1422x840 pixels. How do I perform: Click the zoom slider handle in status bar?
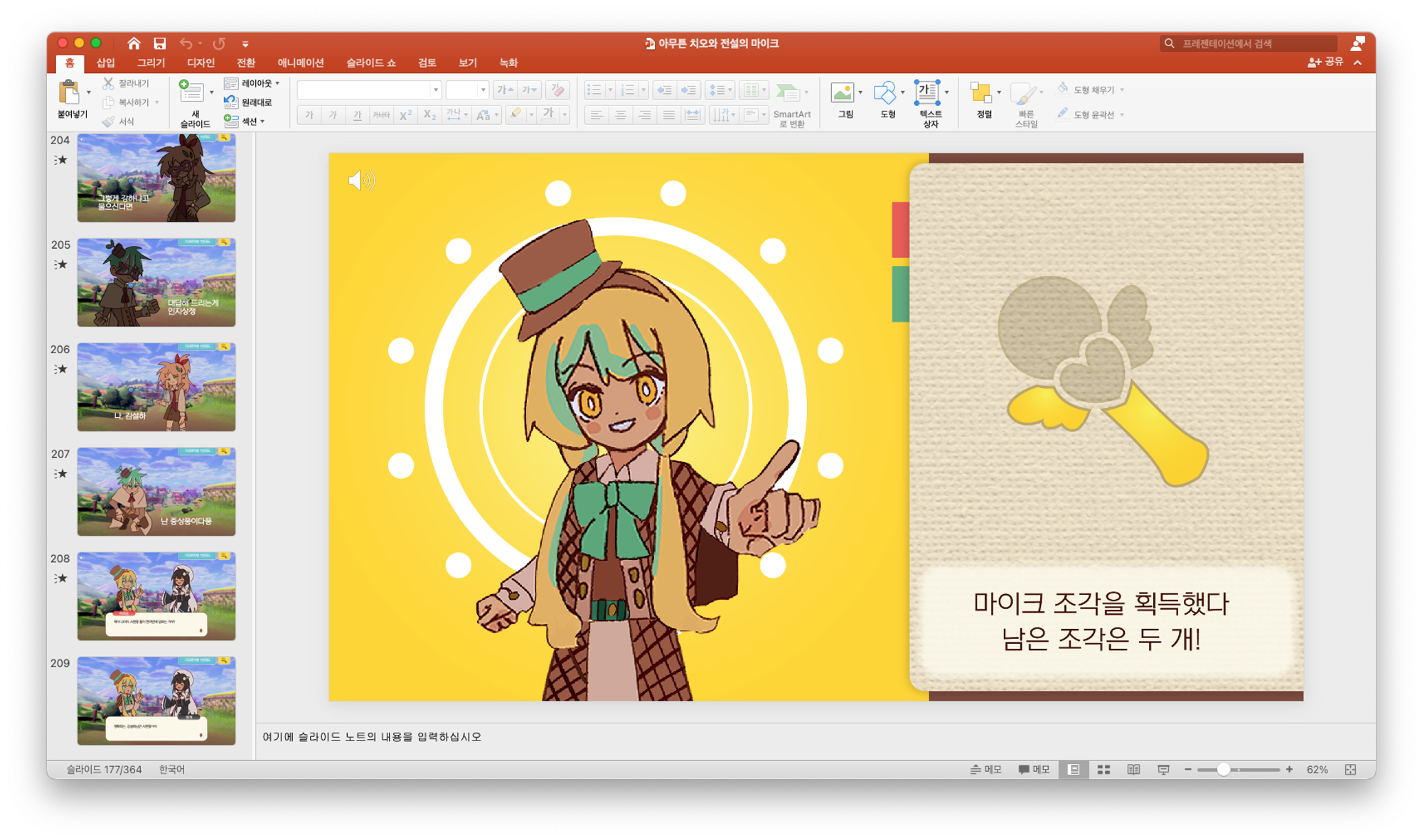1223,769
